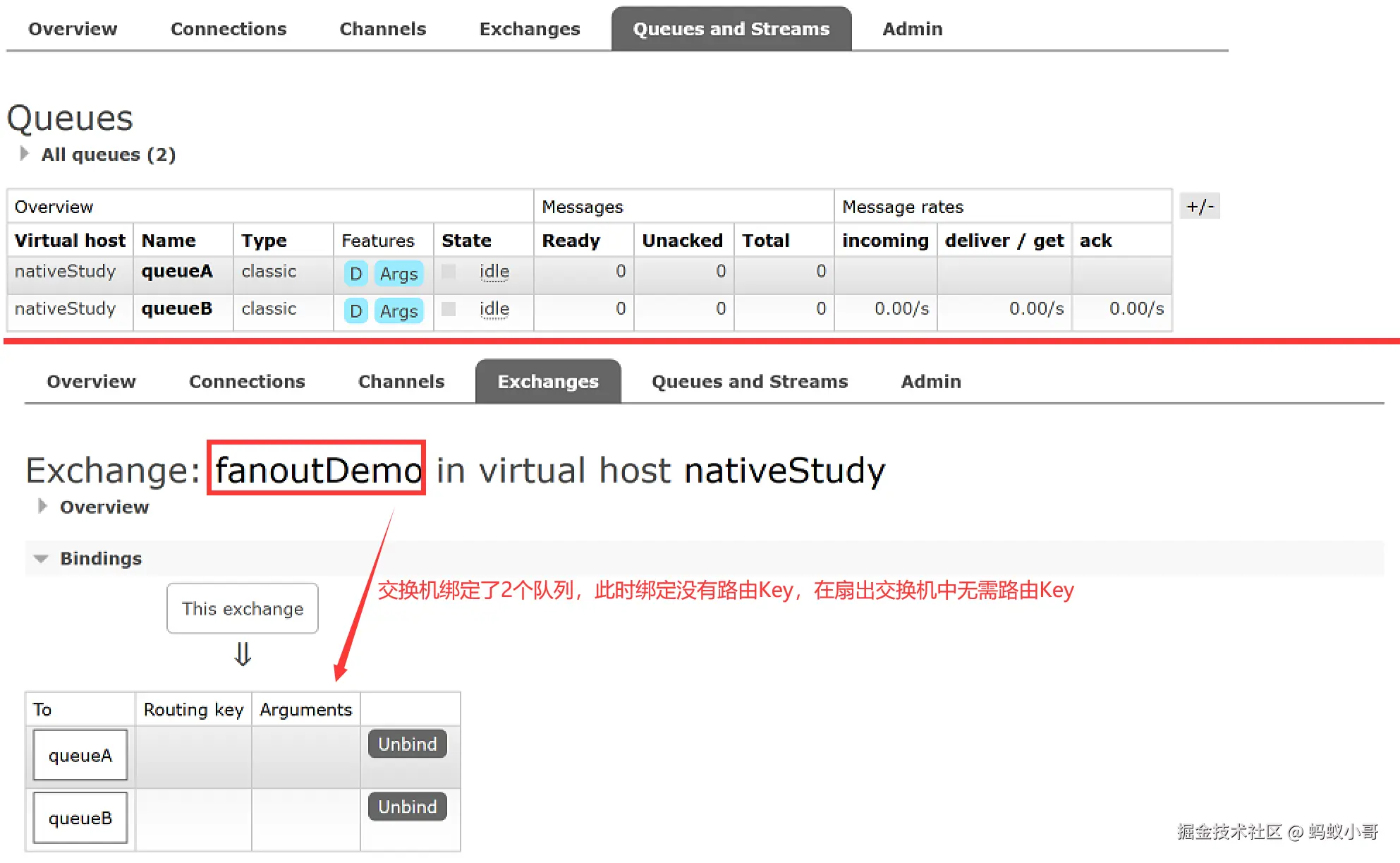The width and height of the screenshot is (1400, 863).
Task: Click queueA idle state indicator square
Action: point(449,272)
